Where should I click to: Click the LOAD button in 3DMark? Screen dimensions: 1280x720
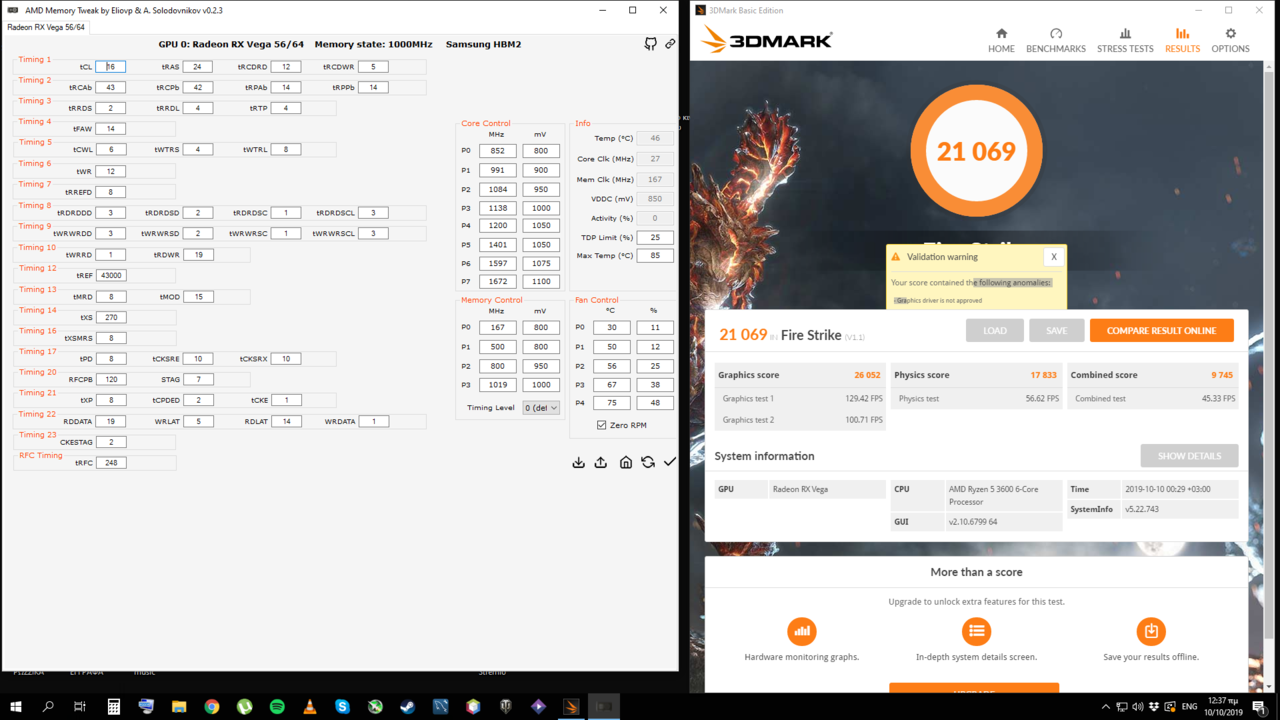click(994, 330)
